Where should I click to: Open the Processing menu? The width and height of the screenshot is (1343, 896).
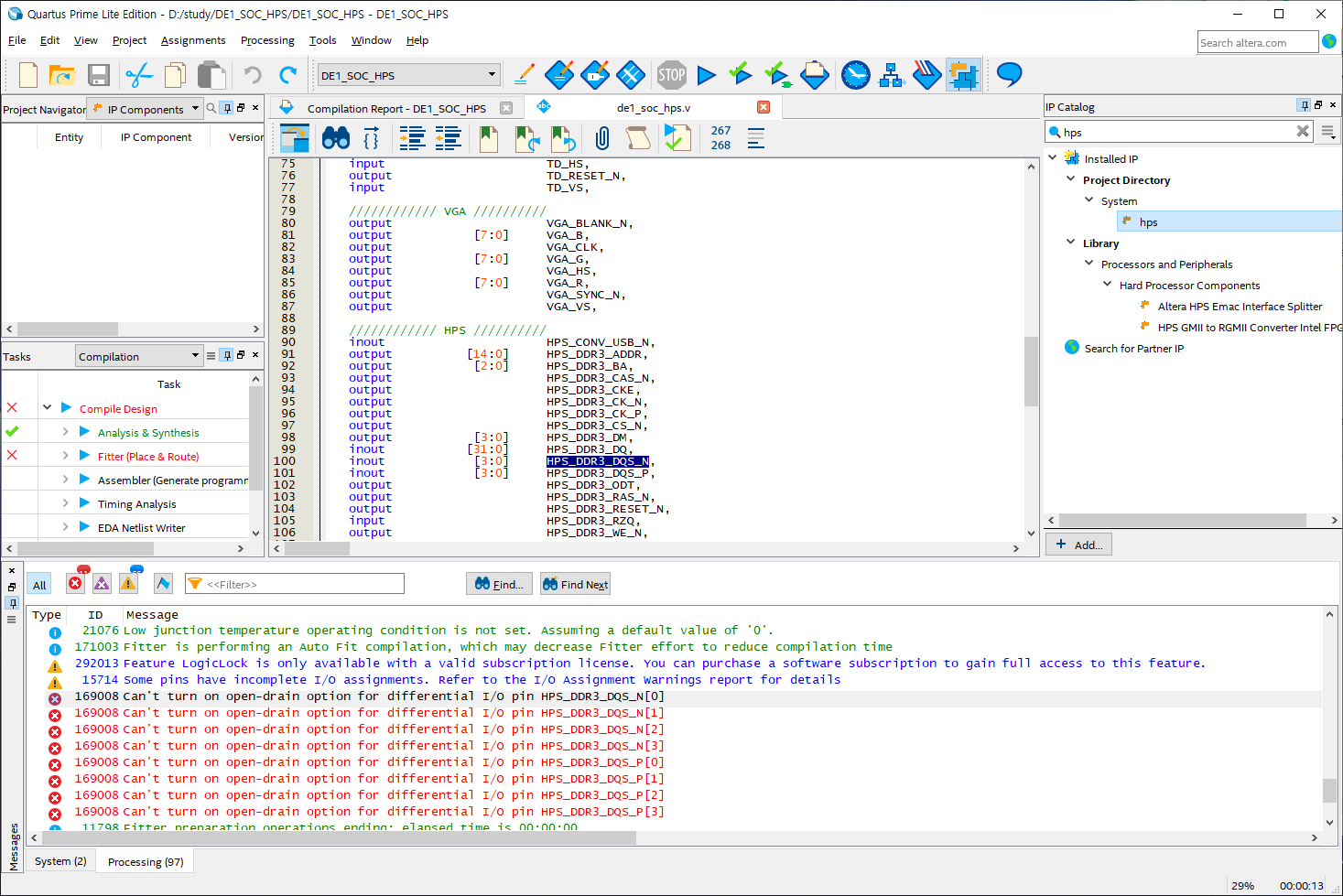(267, 40)
